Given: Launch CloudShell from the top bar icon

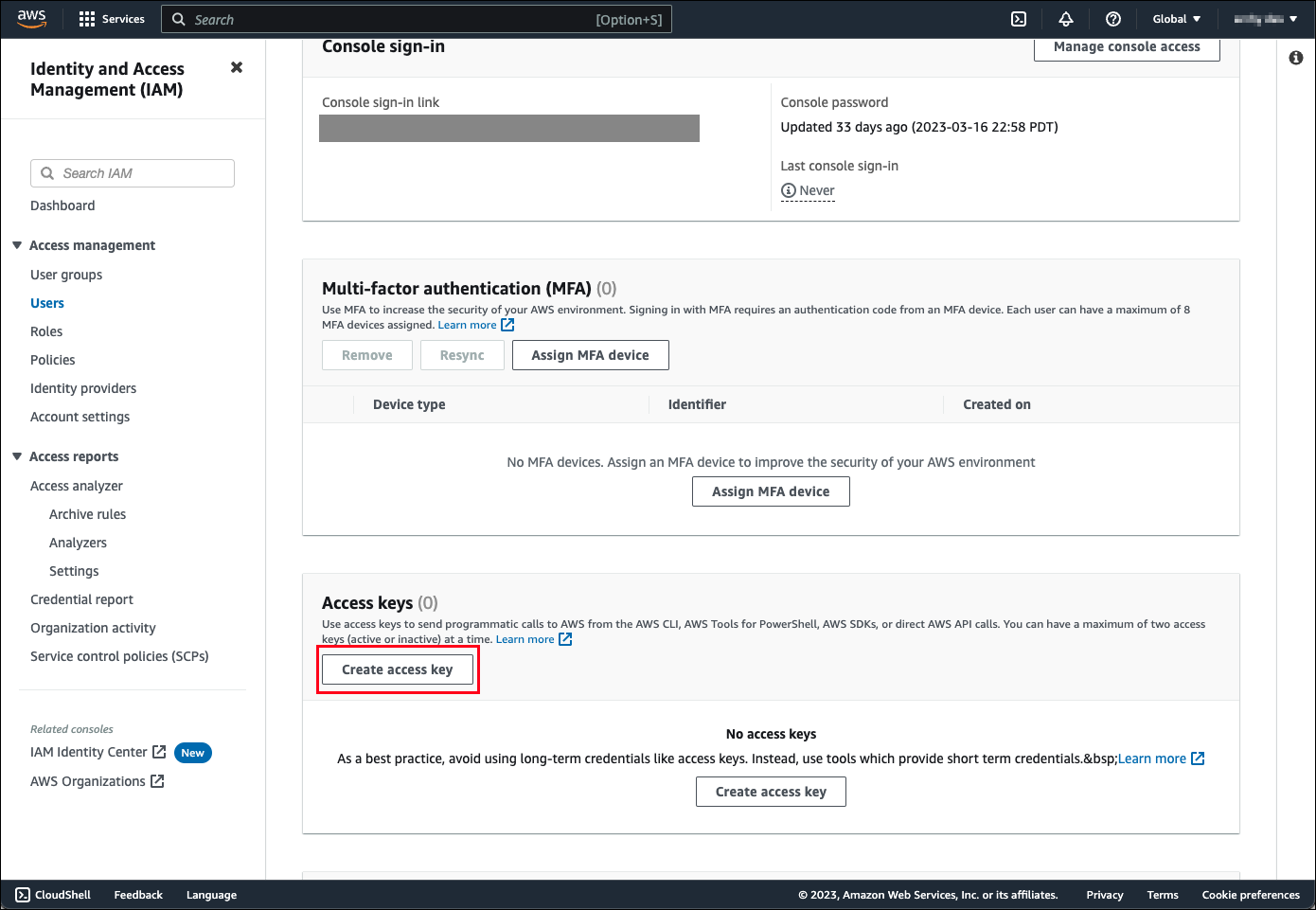Looking at the screenshot, I should pos(1019,19).
